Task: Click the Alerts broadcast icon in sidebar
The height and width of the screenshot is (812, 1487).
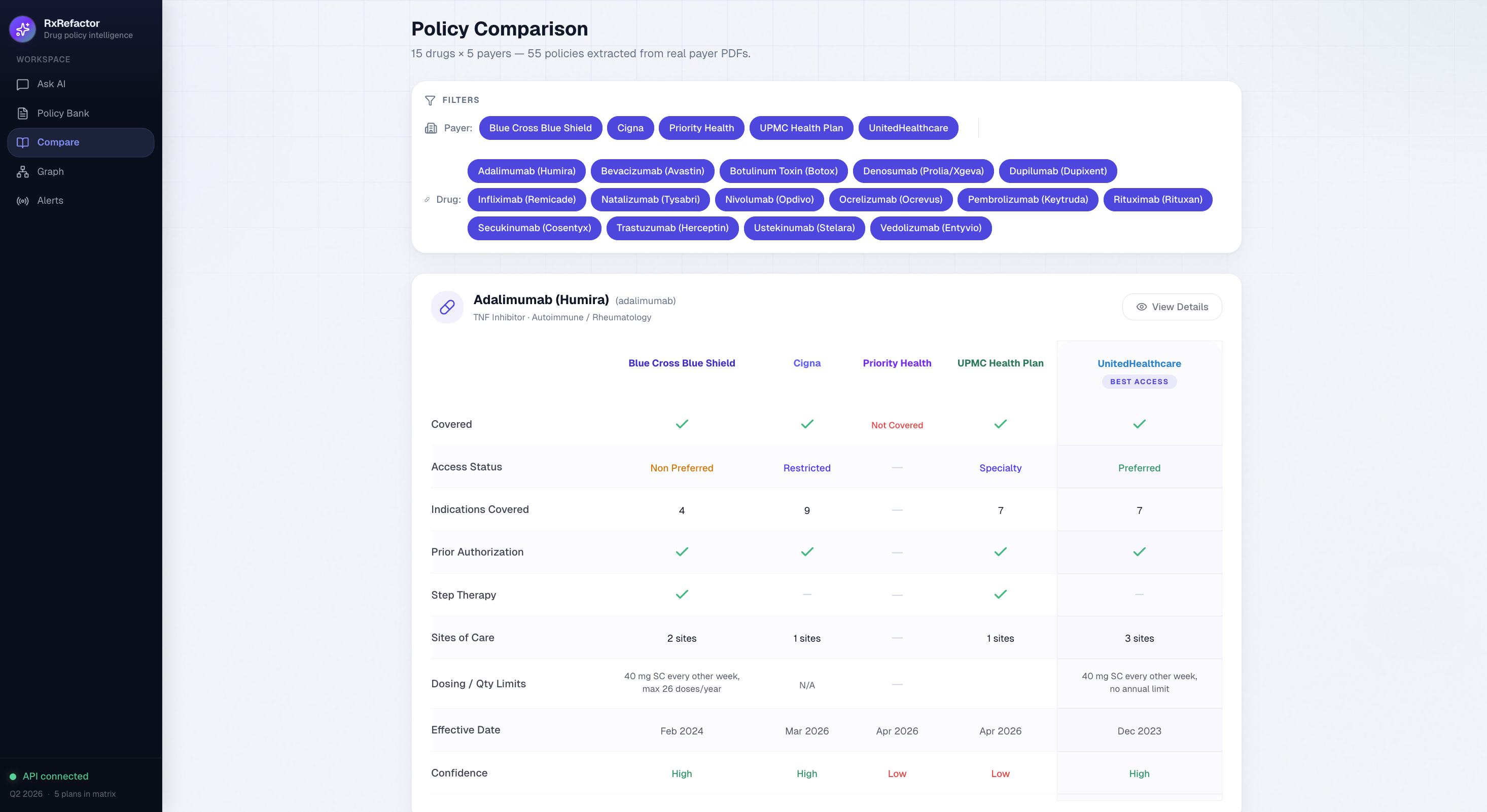Action: tap(22, 201)
